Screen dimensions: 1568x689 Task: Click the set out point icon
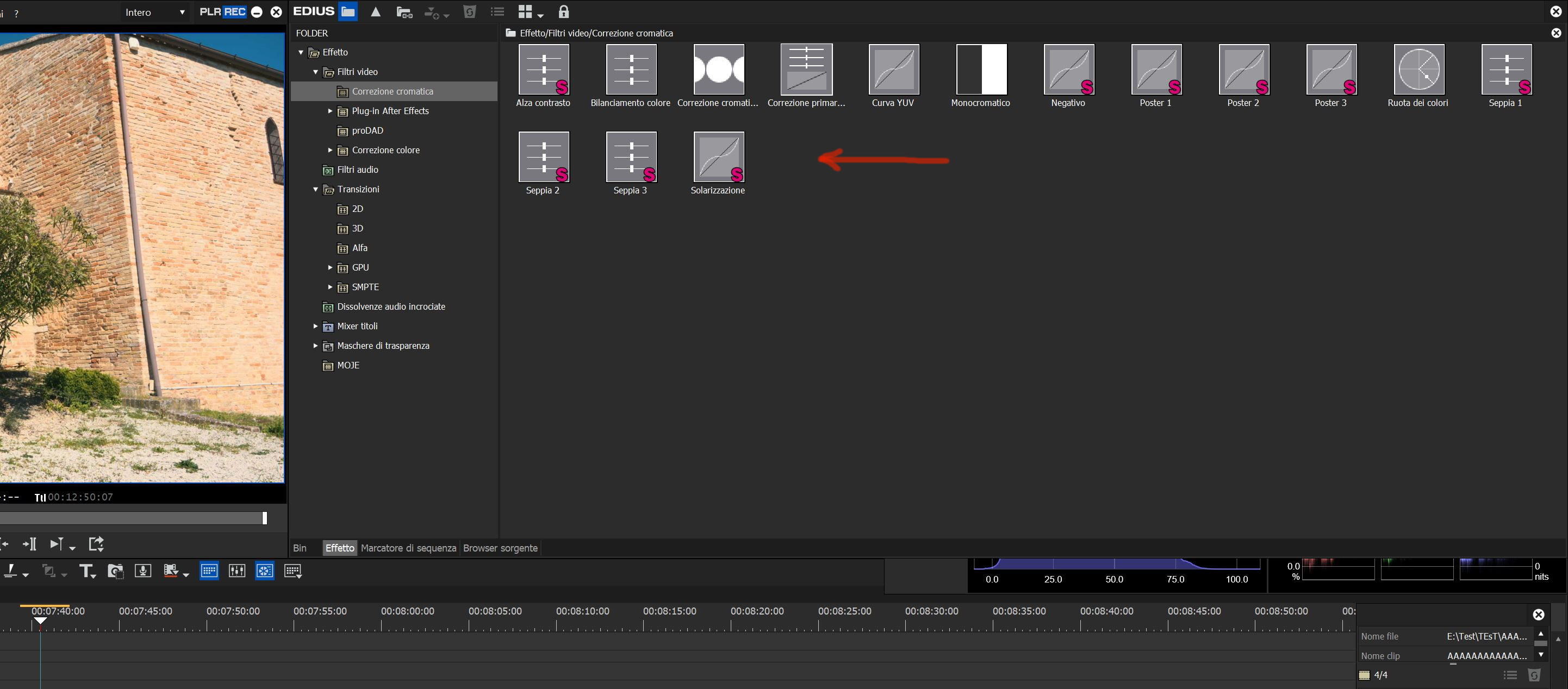coord(29,544)
